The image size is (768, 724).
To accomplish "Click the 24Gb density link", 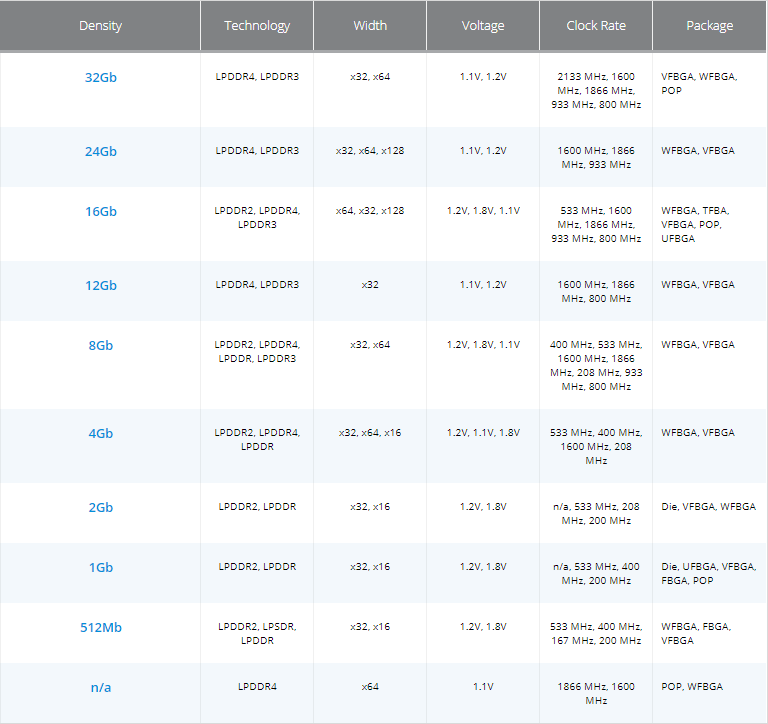I will (x=100, y=151).
